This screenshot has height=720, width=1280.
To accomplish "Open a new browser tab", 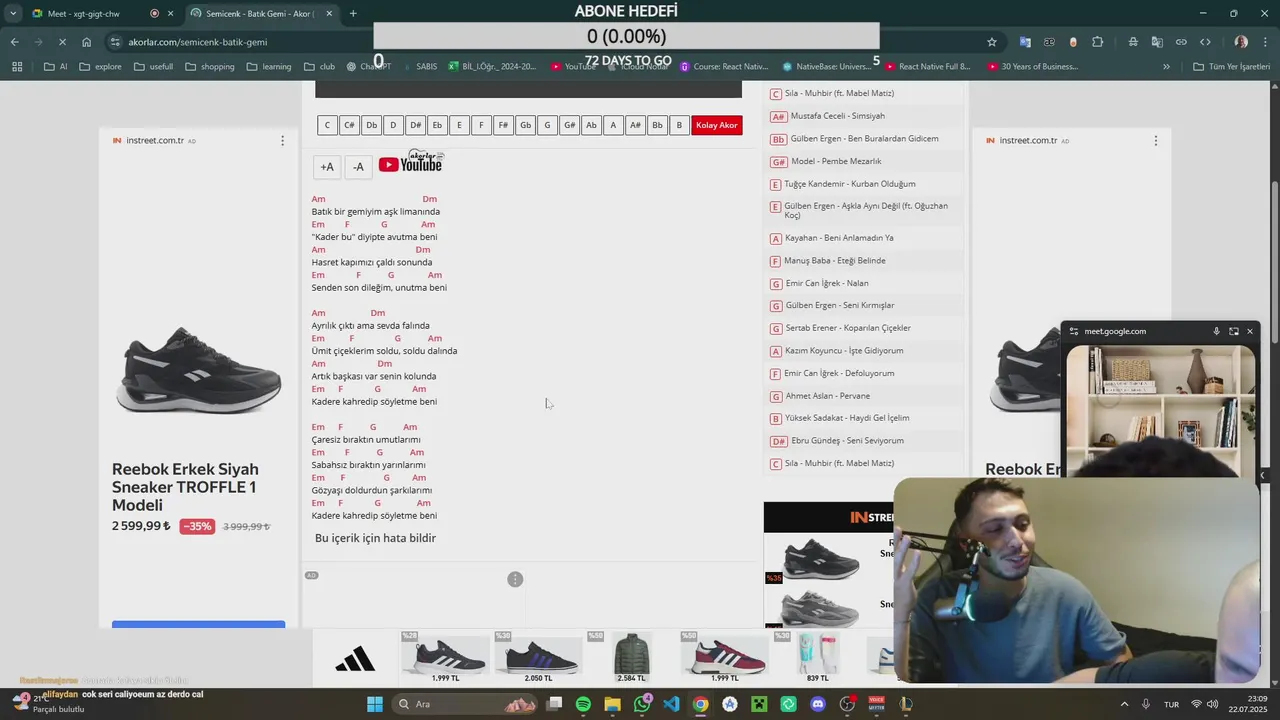I will point(353,13).
